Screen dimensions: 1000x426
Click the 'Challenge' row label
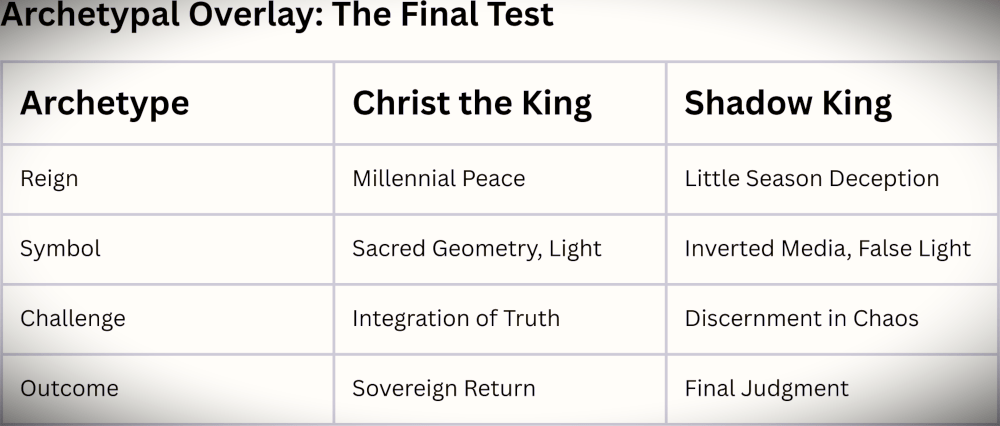point(73,319)
